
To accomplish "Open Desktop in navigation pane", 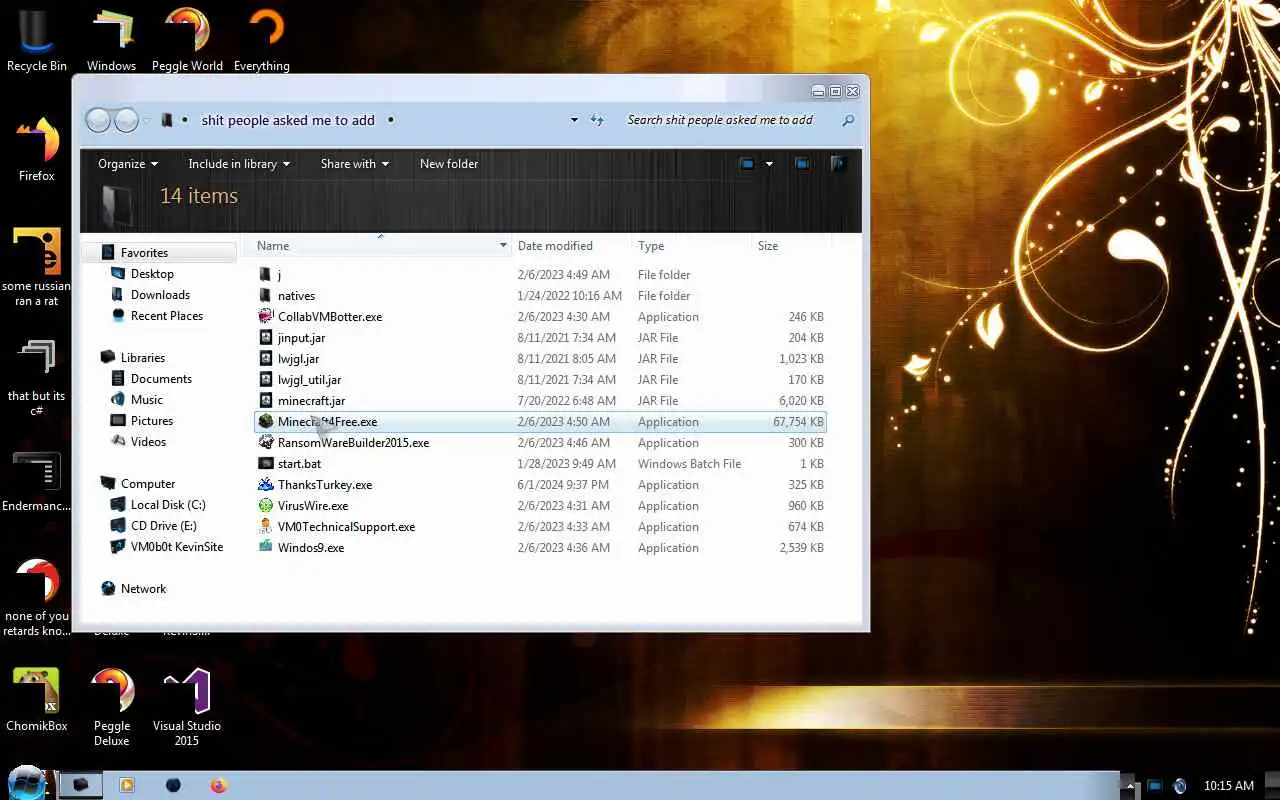I will click(152, 274).
